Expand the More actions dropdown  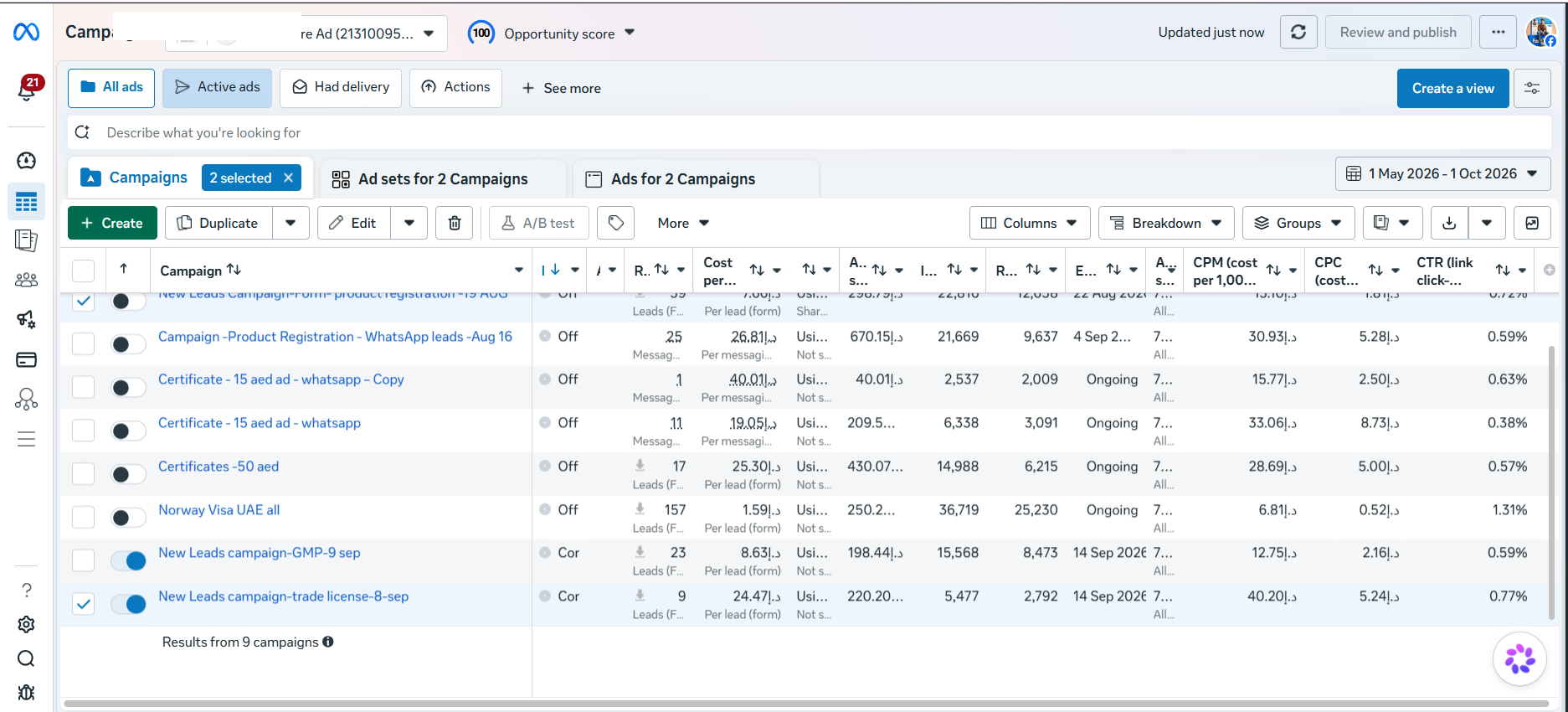tap(683, 223)
